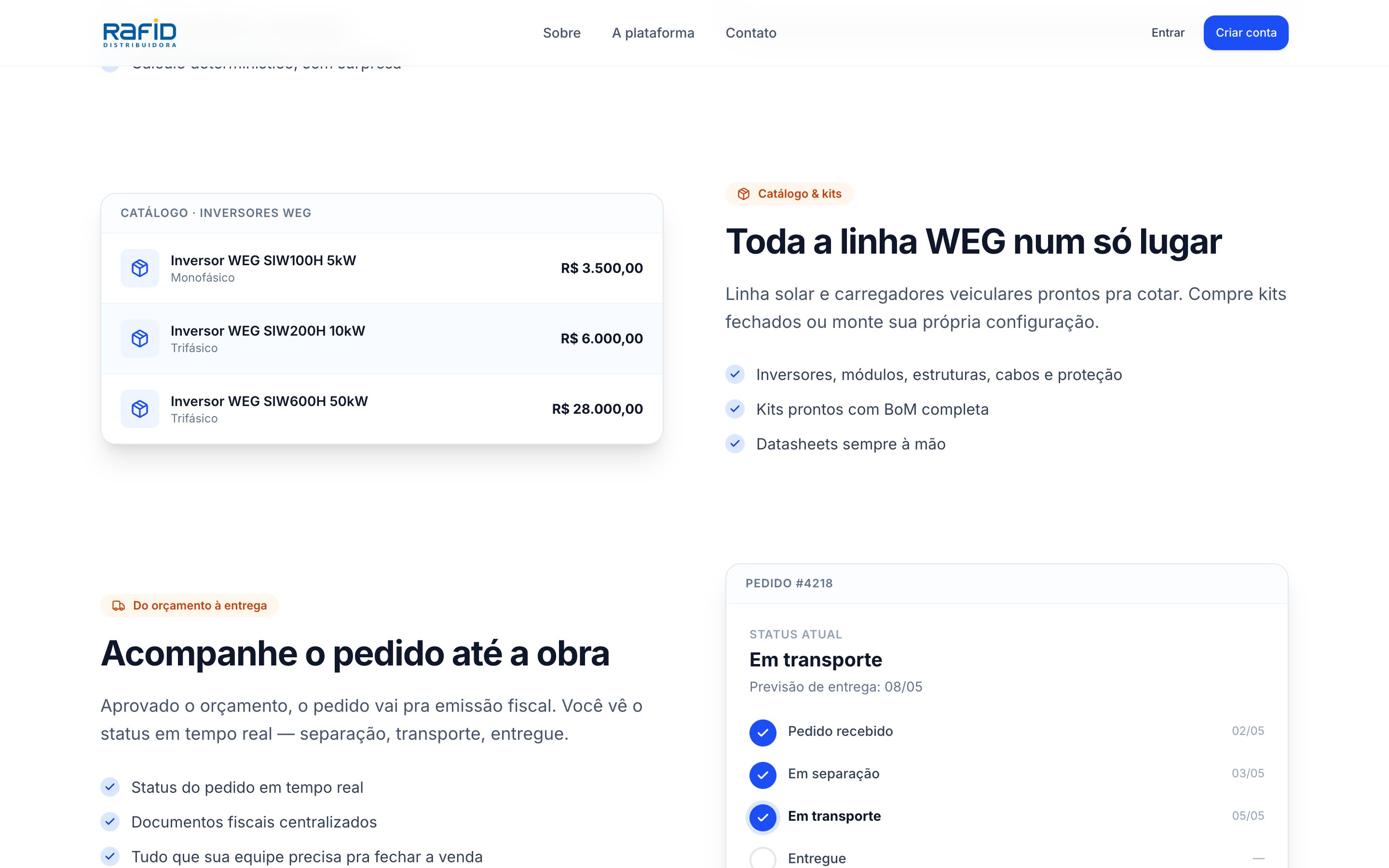Click check icon beside Kits prontos com BoM
Screen dimensions: 1389x868
[735, 409]
